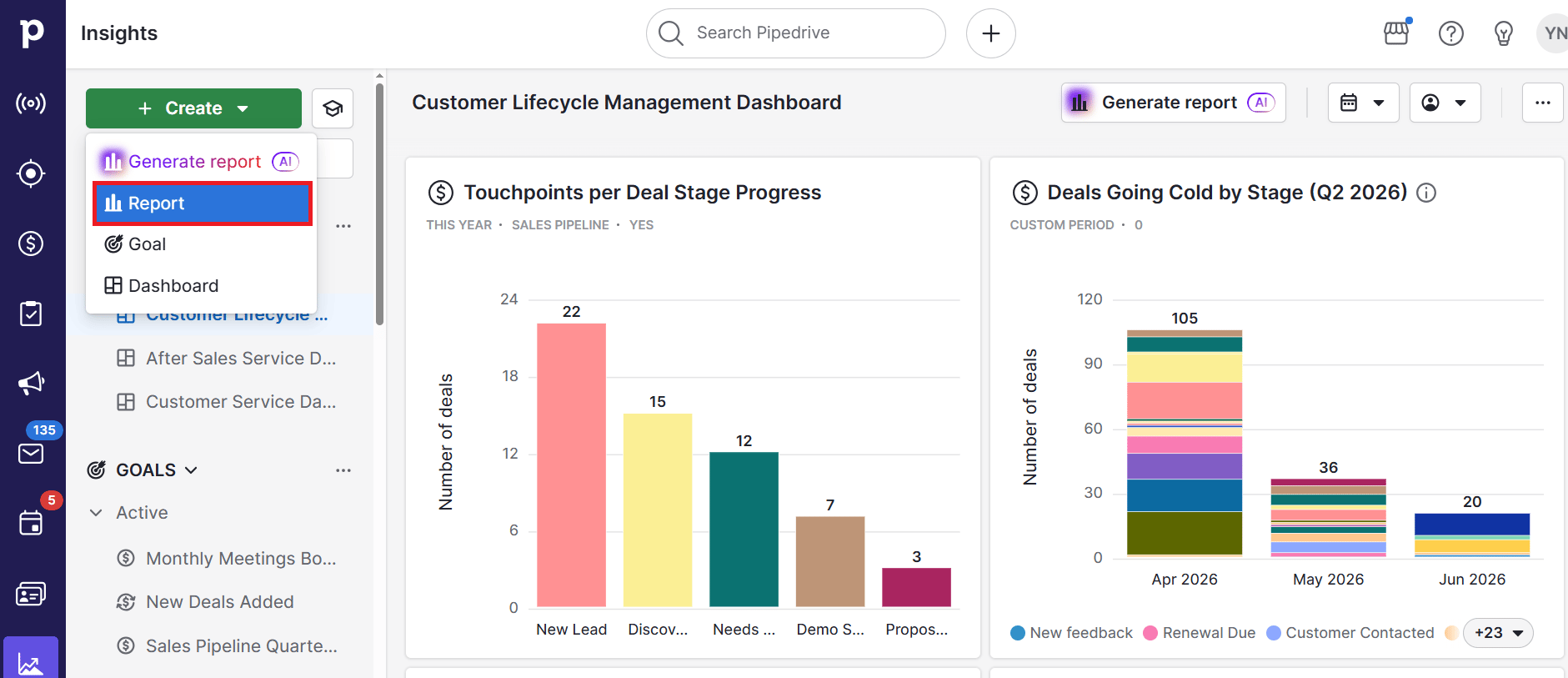Image resolution: width=1568 pixels, height=678 pixels.
Task: Open the Help question mark icon
Action: (1451, 33)
